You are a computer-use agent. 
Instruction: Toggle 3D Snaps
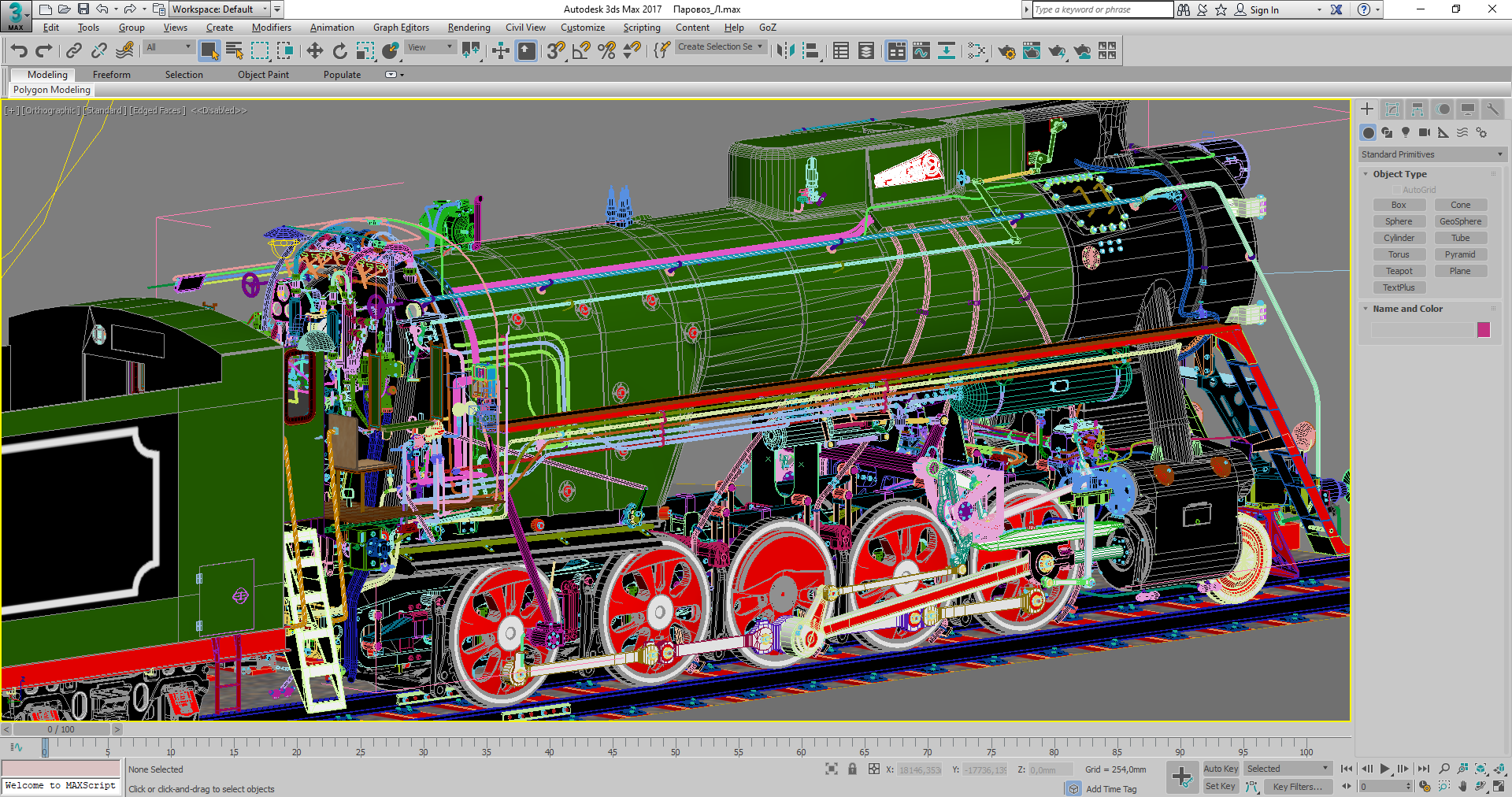[556, 51]
